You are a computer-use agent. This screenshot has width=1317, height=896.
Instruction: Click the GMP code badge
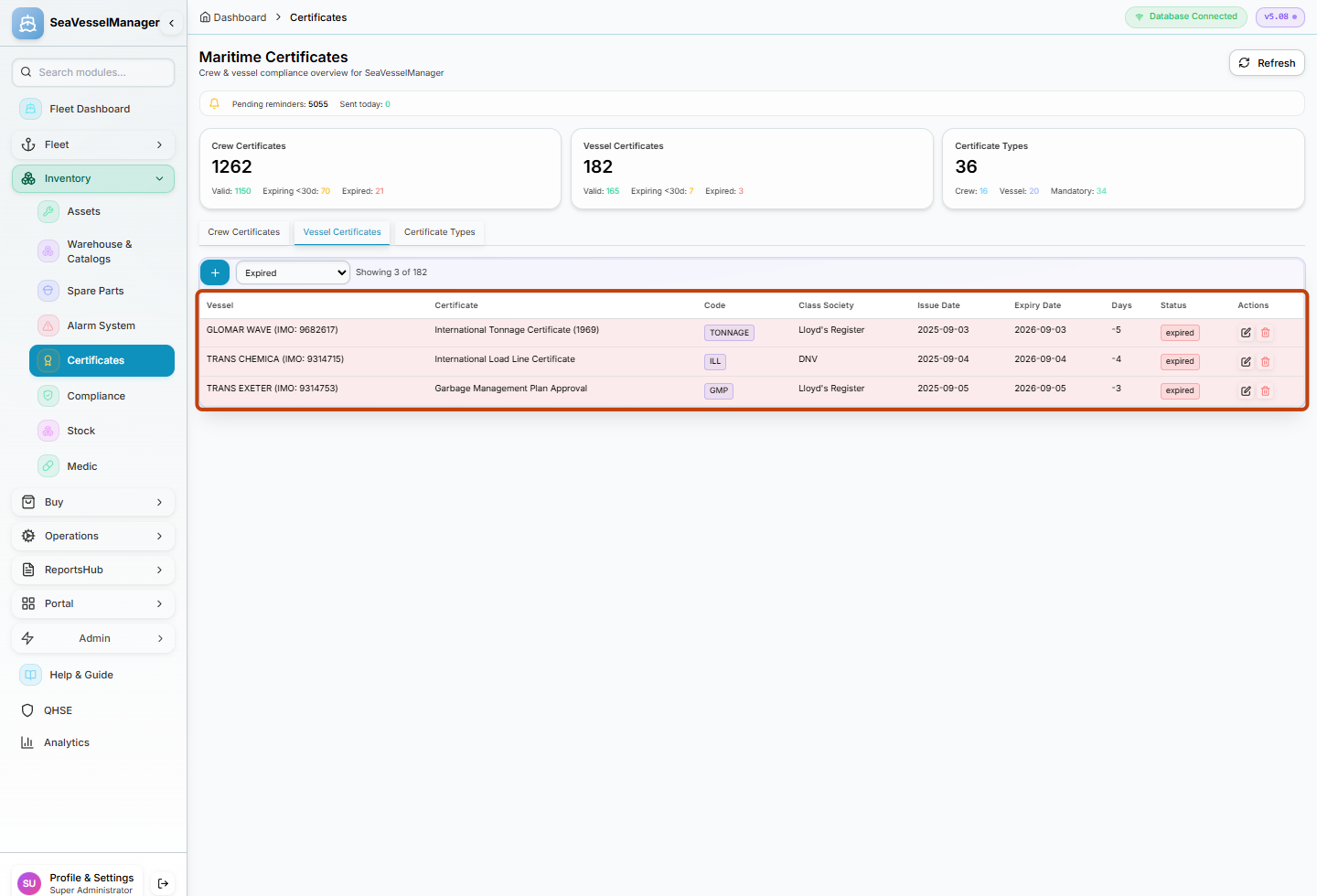[x=719, y=390]
